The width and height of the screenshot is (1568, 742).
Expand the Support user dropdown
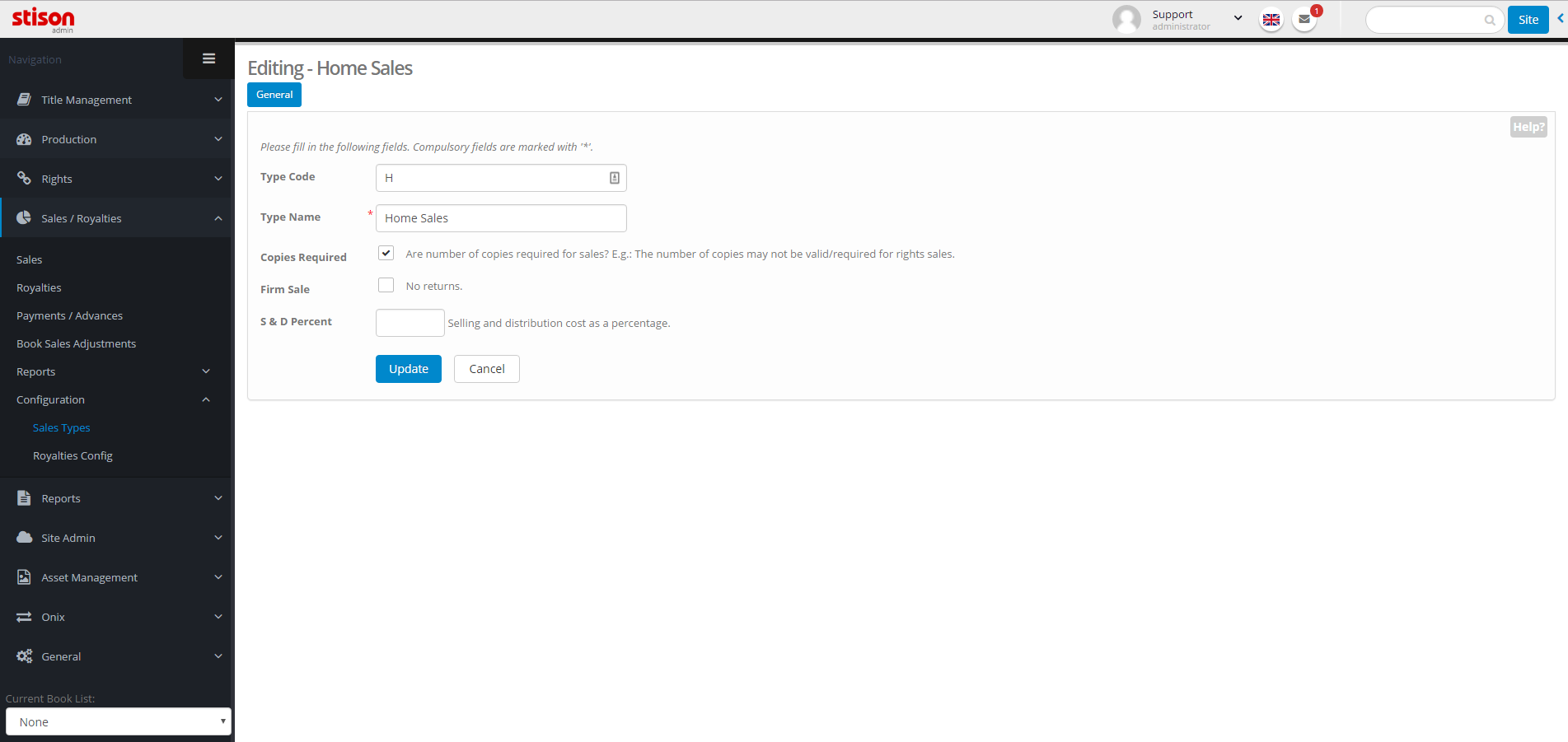[1238, 18]
